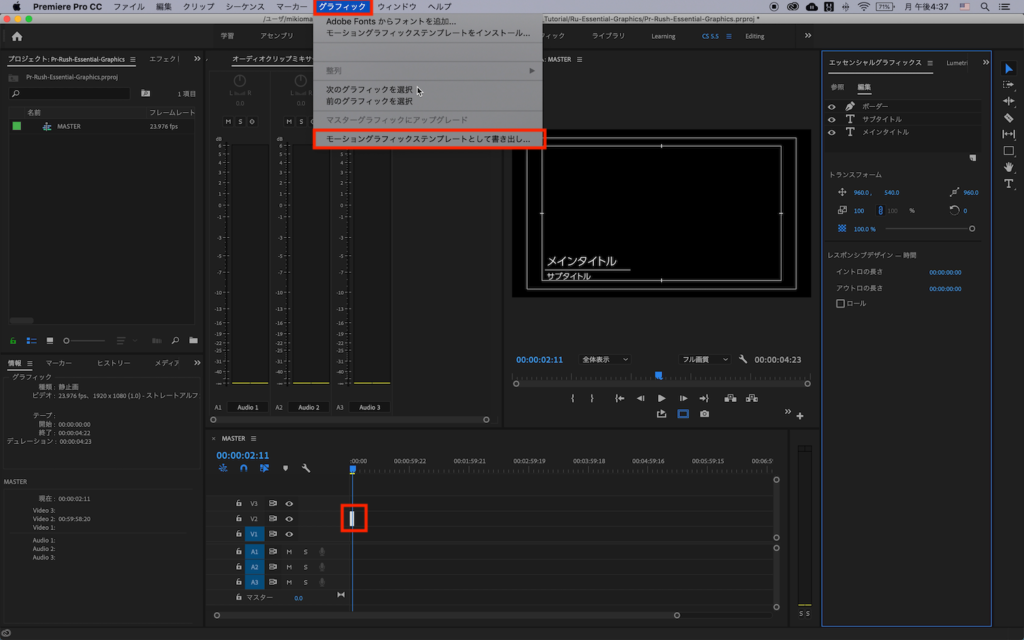Viewport: 1024px width, 640px height.
Task: Select the メインタイトル text layer
Action: (885, 132)
